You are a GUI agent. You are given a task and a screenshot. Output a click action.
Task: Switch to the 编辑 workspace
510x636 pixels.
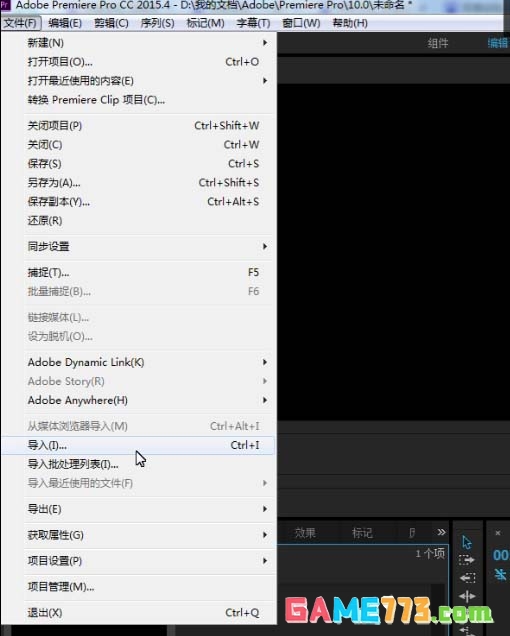(x=498, y=43)
